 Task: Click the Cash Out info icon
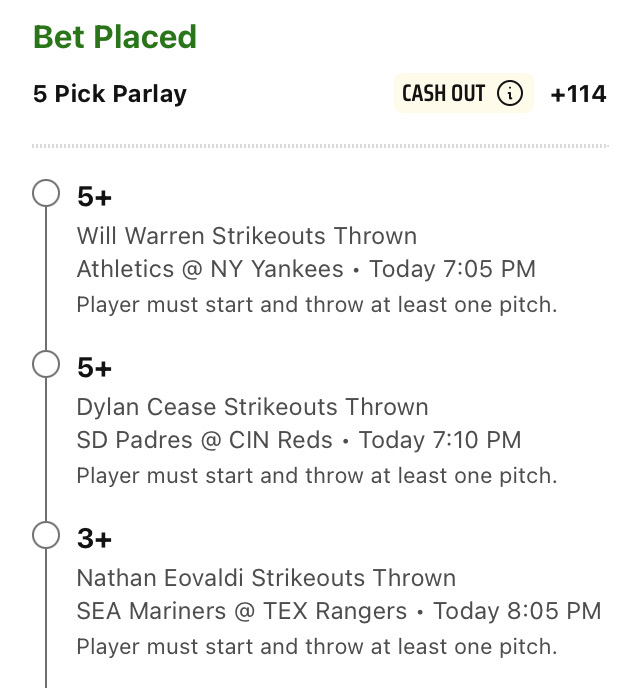[x=510, y=93]
